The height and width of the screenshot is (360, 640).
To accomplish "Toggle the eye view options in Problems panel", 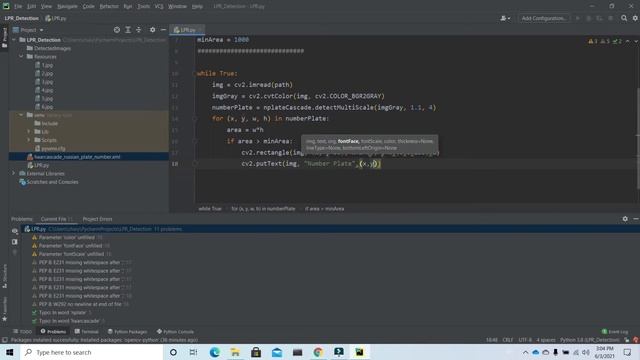I will coord(15,231).
